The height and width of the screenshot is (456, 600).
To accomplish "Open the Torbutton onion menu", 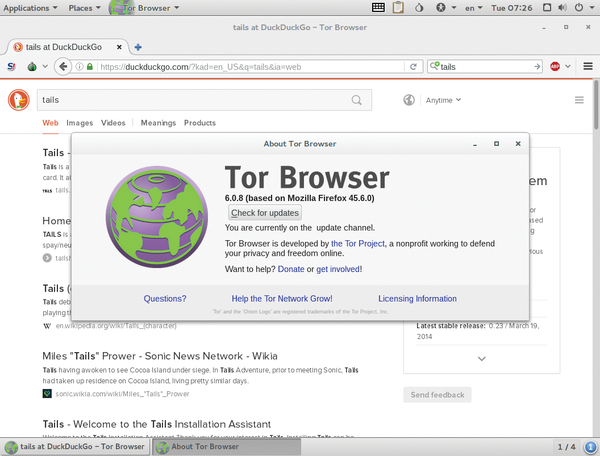I will pos(33,67).
